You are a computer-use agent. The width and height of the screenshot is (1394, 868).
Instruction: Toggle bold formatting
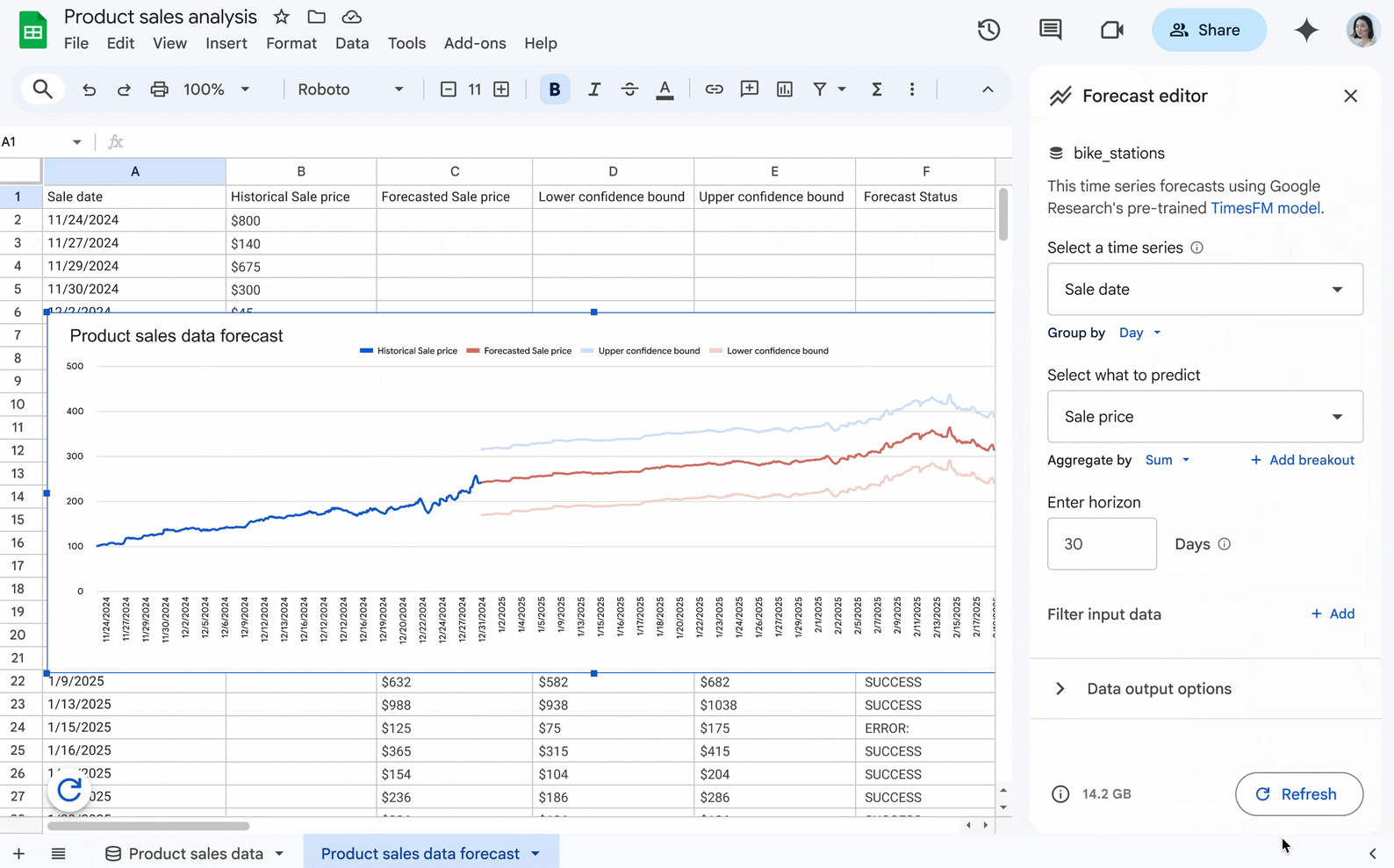[x=554, y=90]
